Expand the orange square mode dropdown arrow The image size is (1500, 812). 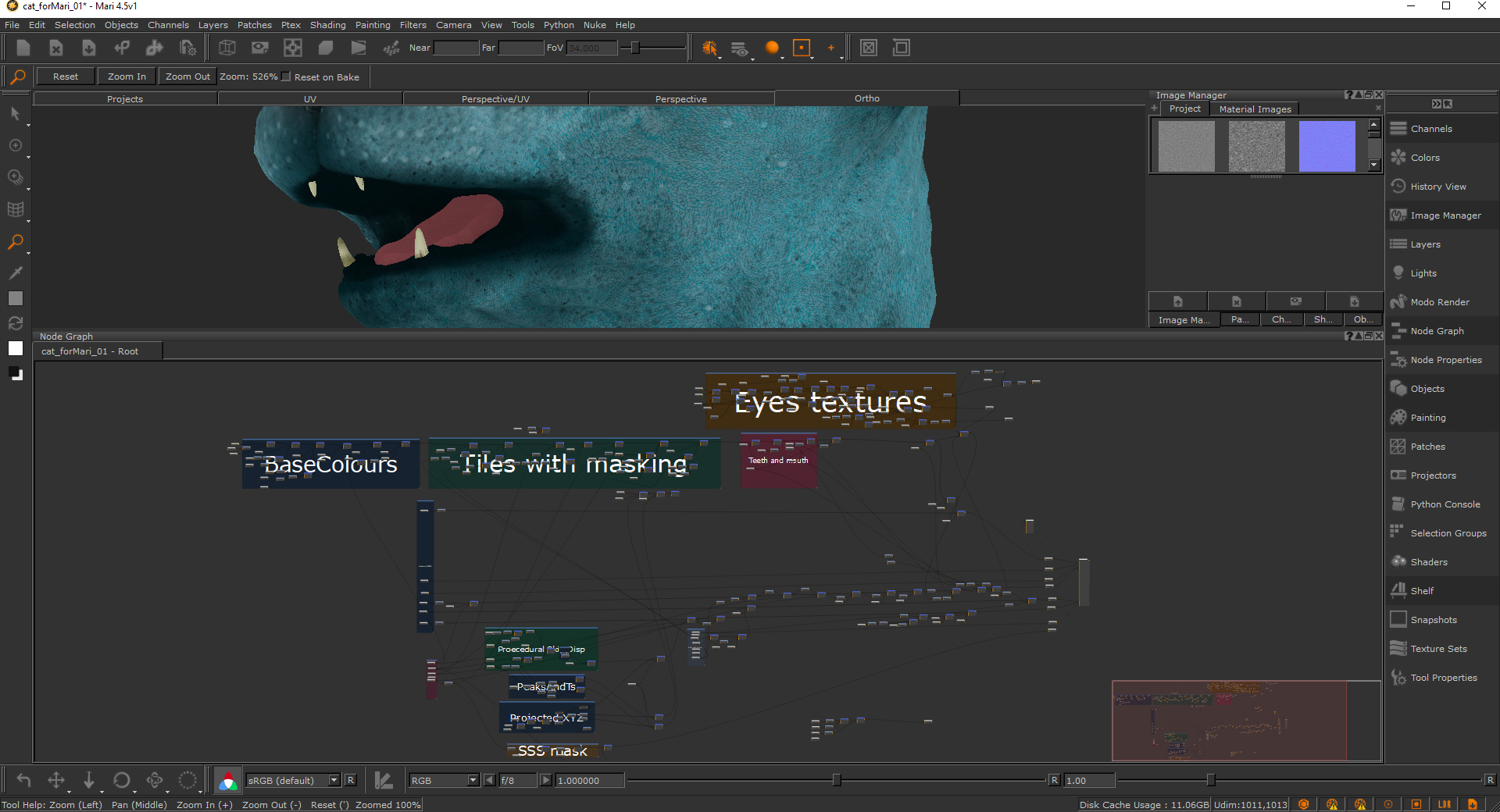(x=812, y=58)
